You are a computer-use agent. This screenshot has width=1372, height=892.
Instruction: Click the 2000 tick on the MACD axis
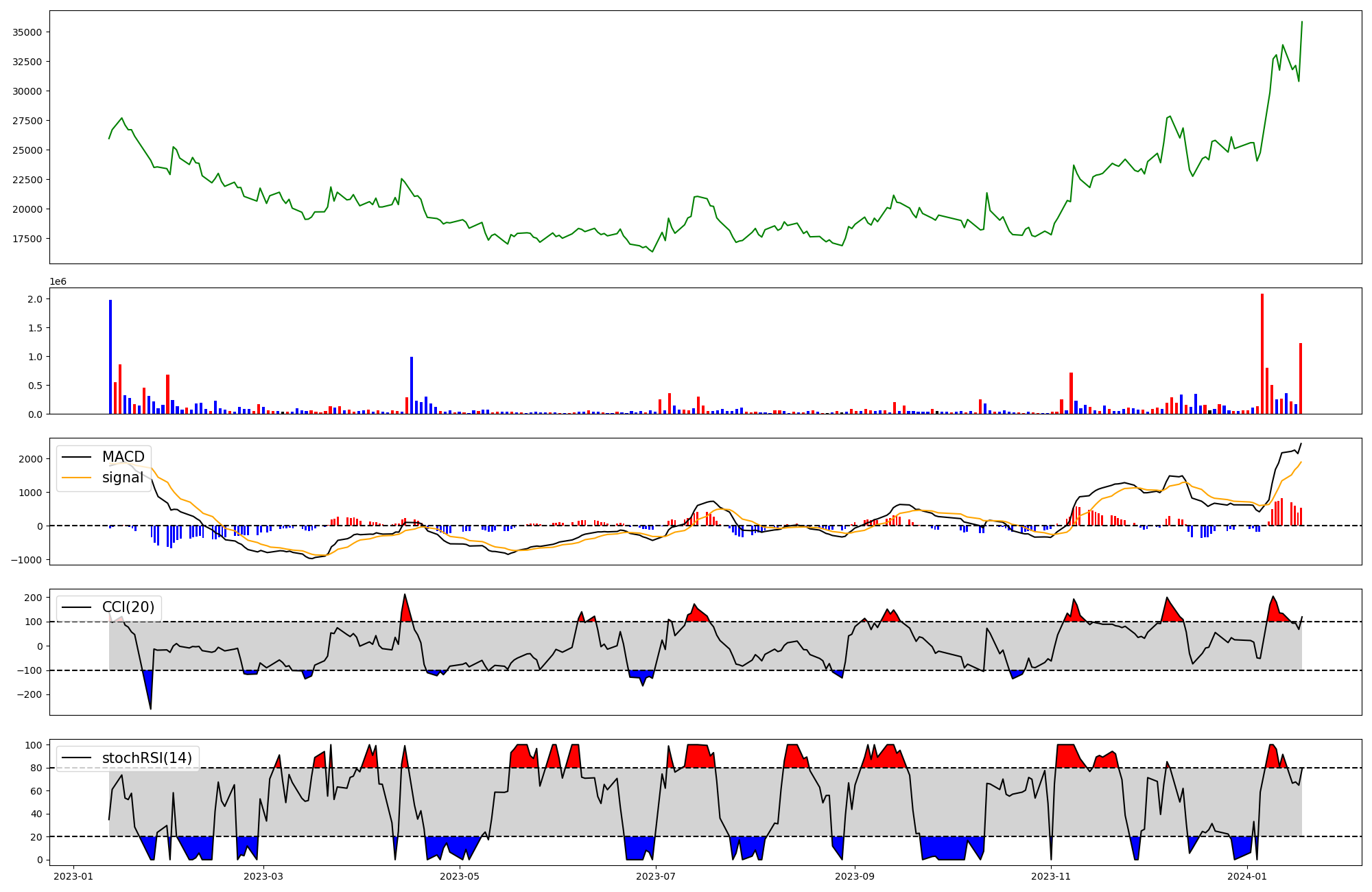(30, 459)
